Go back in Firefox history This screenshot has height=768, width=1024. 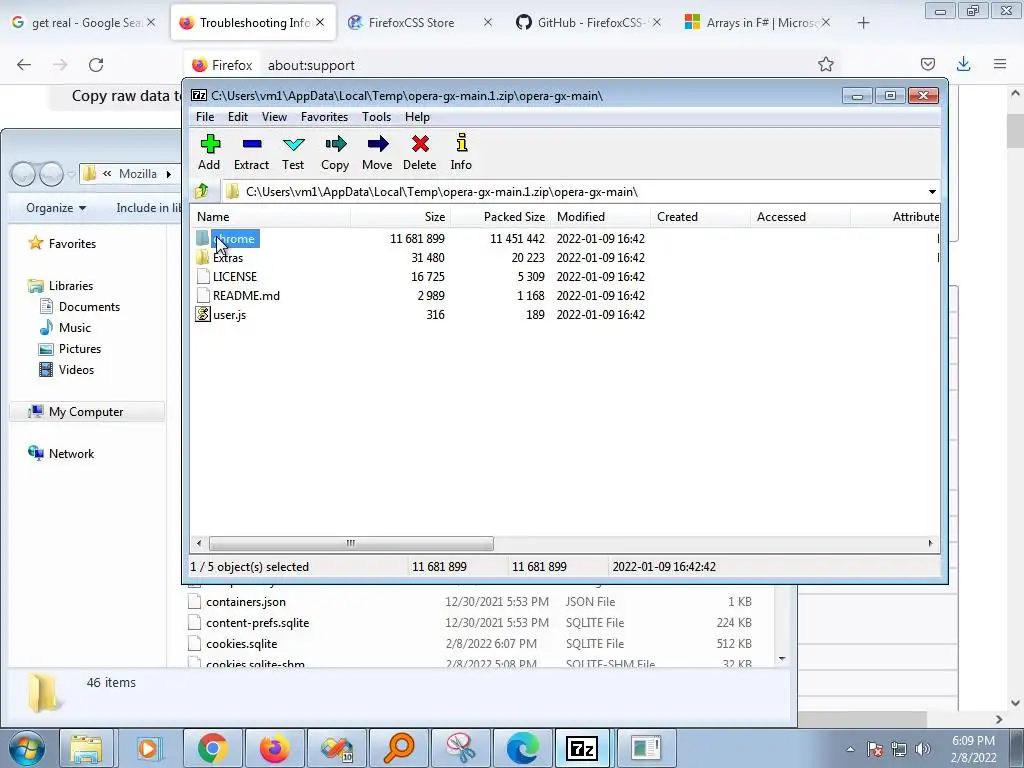24,65
